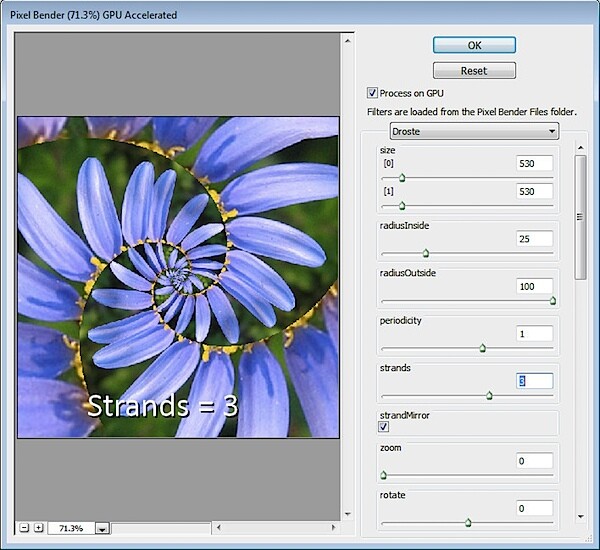Click the 'Filters are loaded from' info text
This screenshot has height=550, width=600.
pos(471,112)
